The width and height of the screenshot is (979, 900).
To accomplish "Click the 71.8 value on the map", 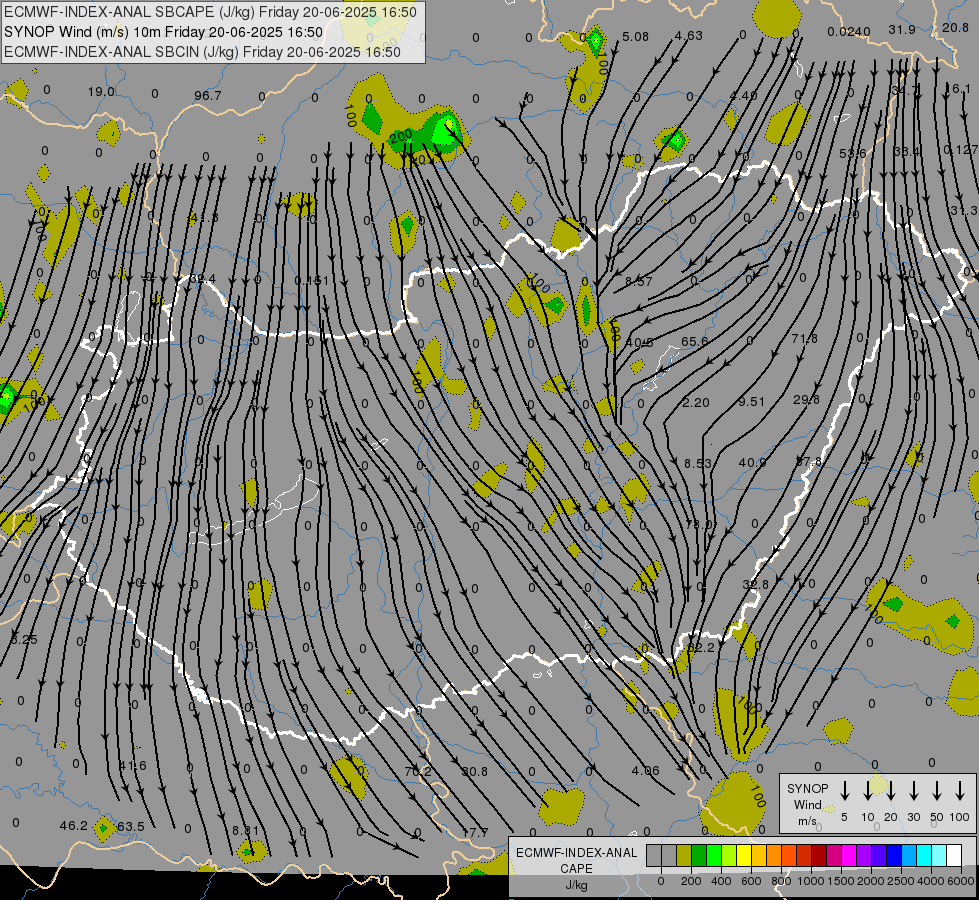I will point(804,339).
